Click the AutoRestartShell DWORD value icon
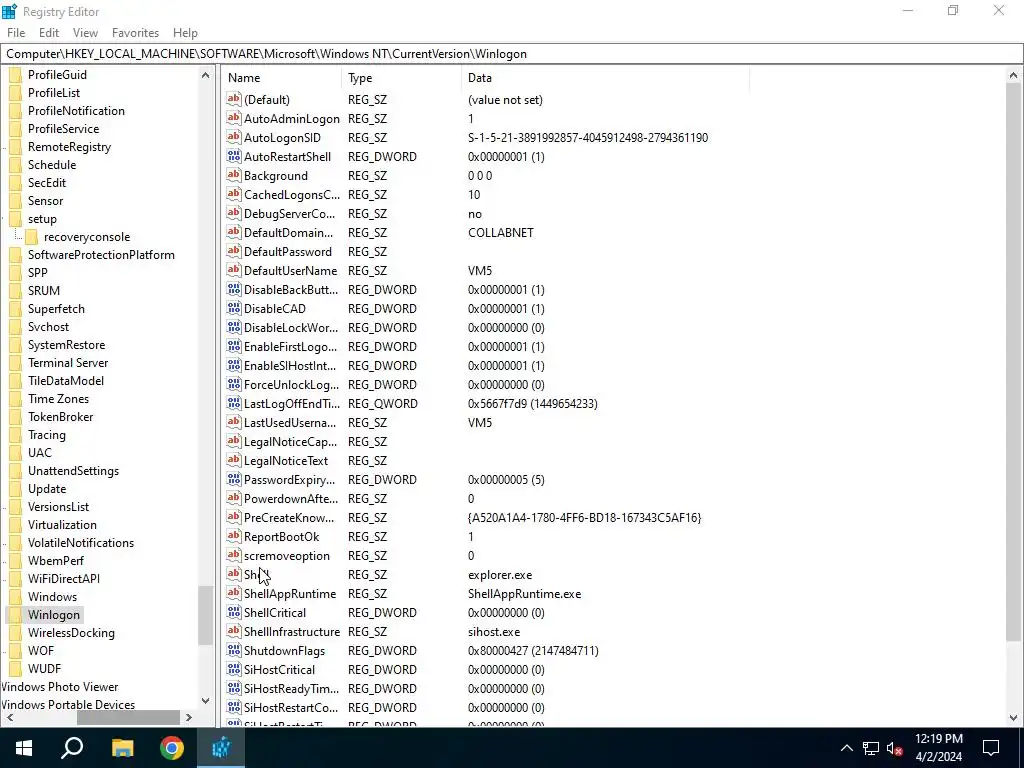Image resolution: width=1024 pixels, height=768 pixels. click(x=234, y=156)
